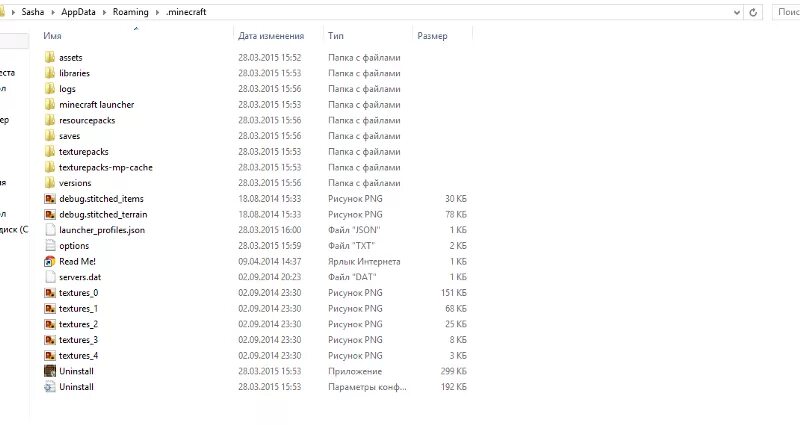Click the options text file icon
Viewport: 800px width, 425px height.
[49, 245]
